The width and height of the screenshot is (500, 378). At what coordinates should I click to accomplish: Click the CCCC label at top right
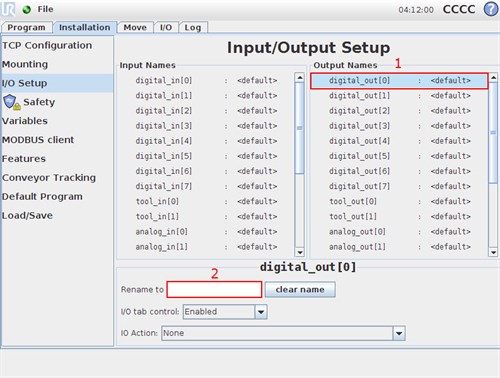[459, 9]
